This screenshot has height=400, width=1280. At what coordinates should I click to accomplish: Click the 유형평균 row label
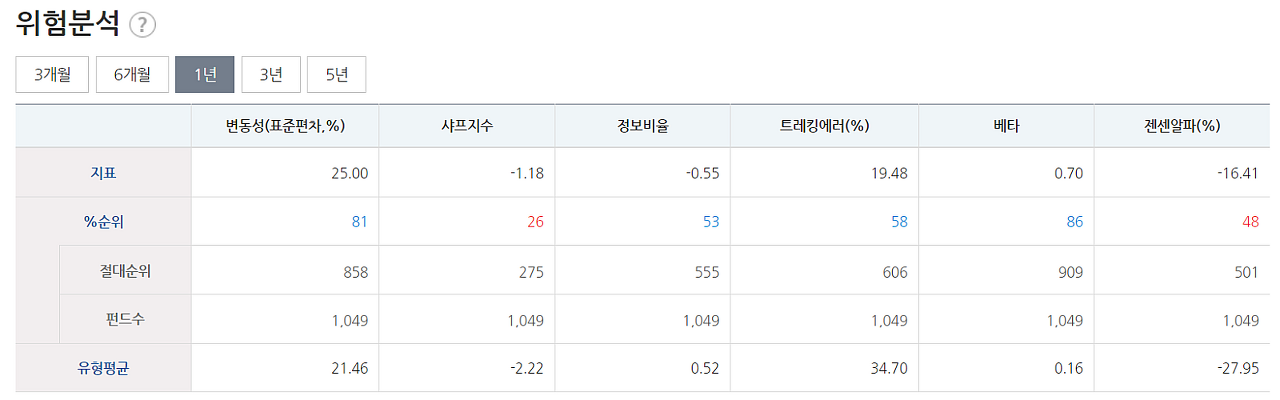tap(104, 368)
